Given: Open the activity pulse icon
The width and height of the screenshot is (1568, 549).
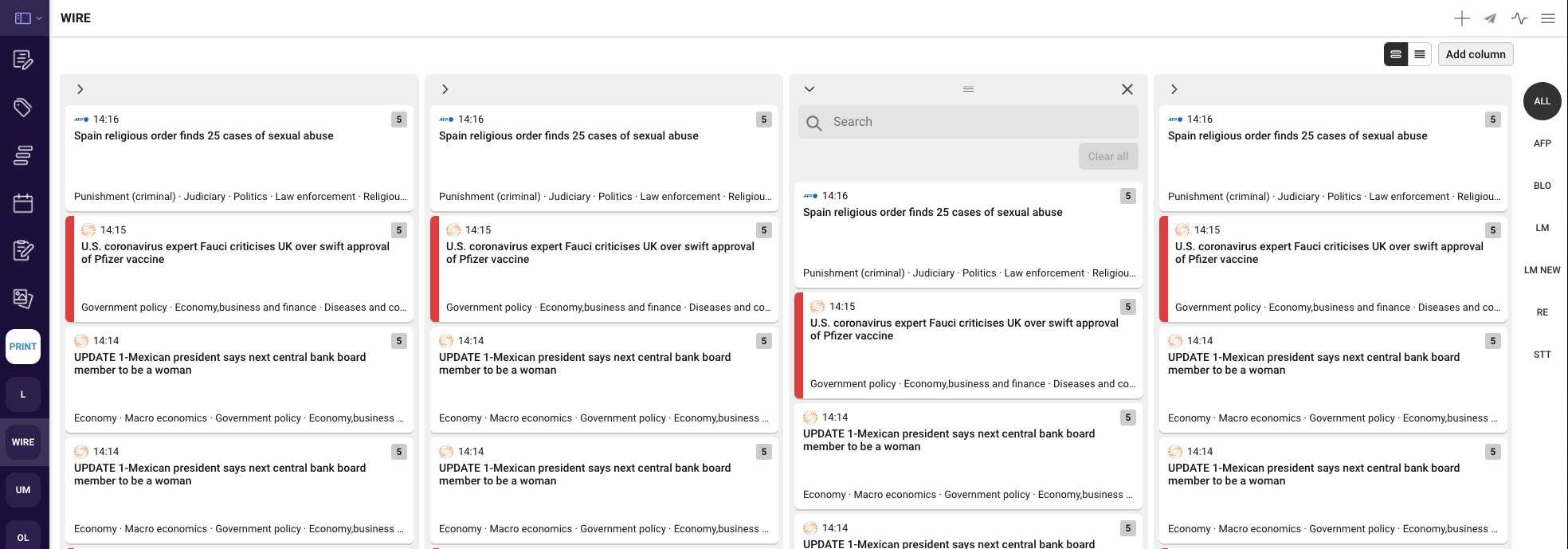Looking at the screenshot, I should (x=1519, y=18).
